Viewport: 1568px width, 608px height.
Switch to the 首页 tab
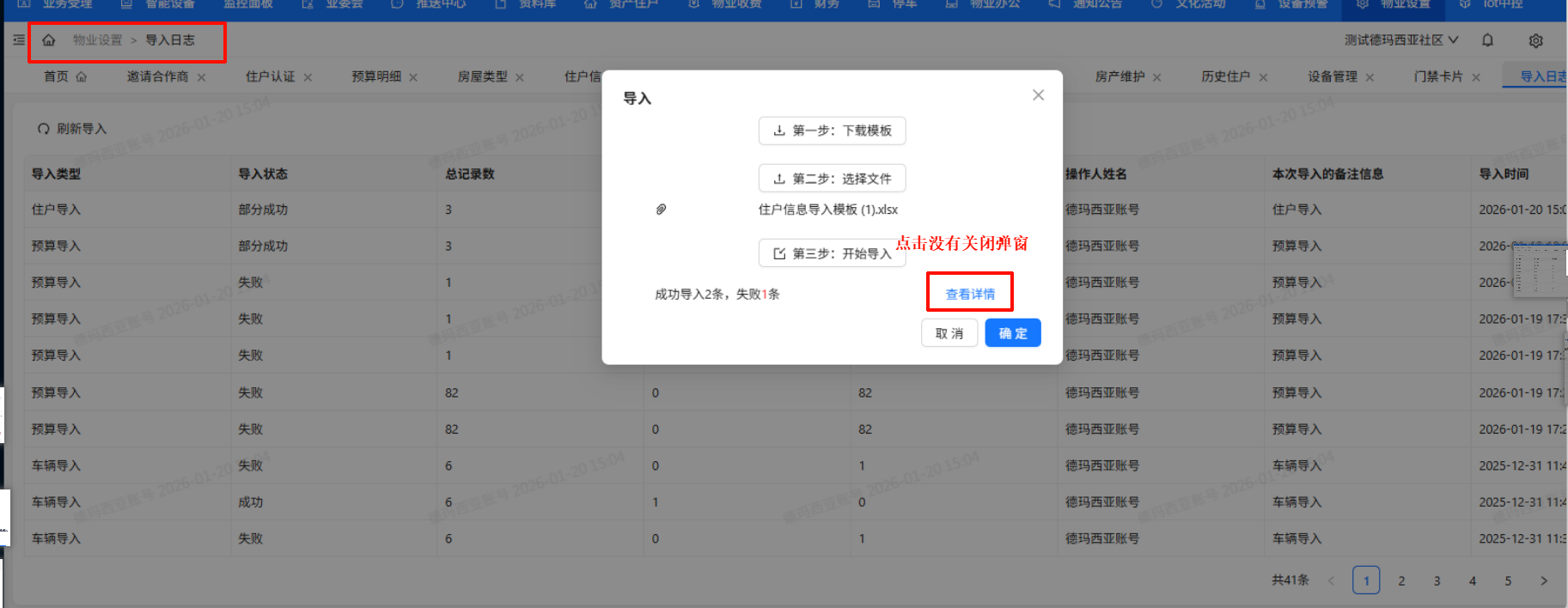(x=65, y=77)
